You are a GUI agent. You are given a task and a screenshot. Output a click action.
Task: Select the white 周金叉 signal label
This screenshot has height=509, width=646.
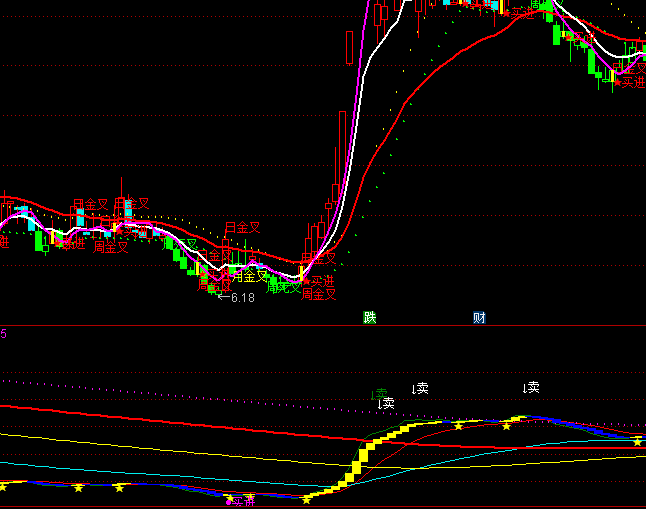click(x=250, y=276)
